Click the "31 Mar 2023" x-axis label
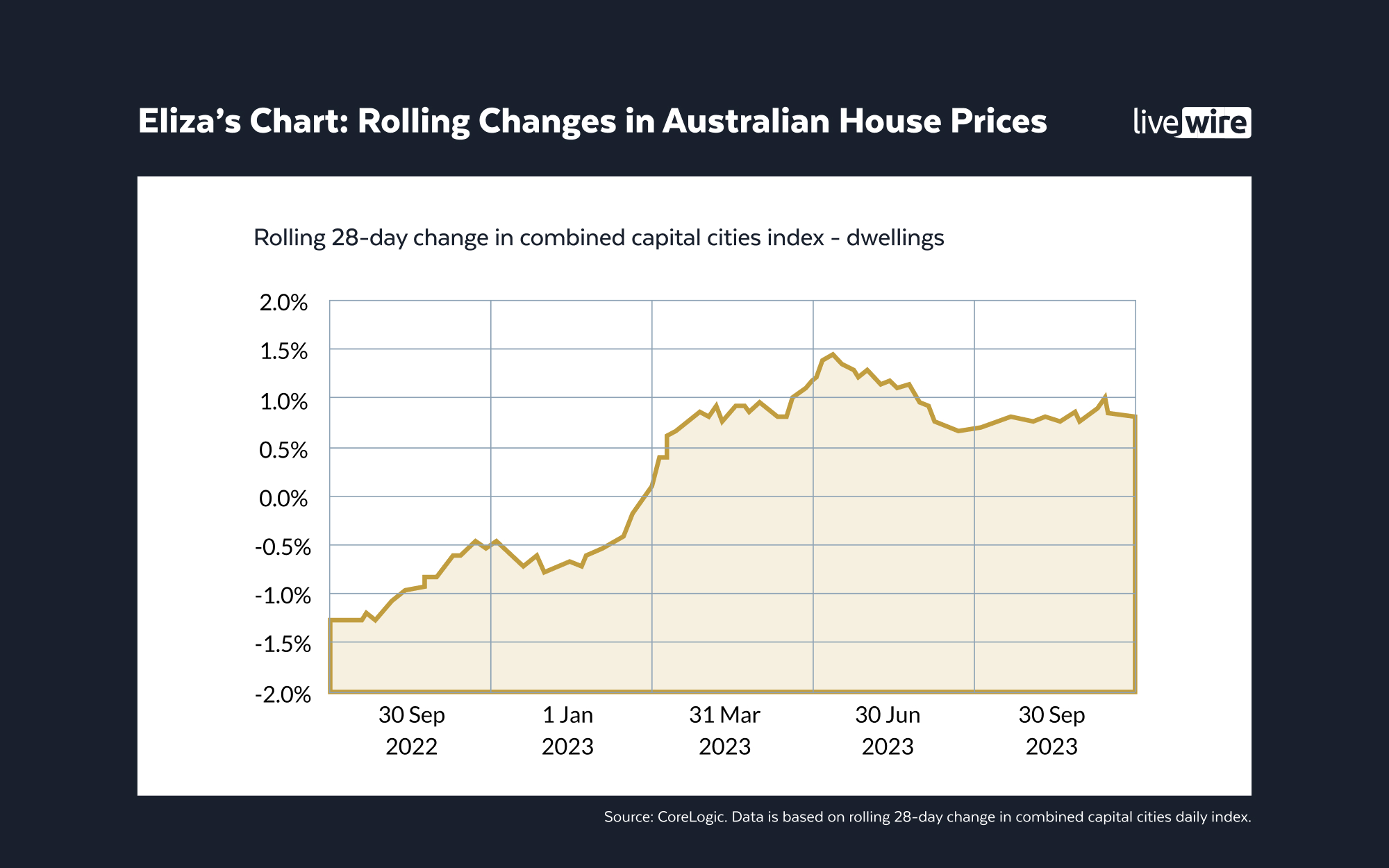 (x=724, y=731)
